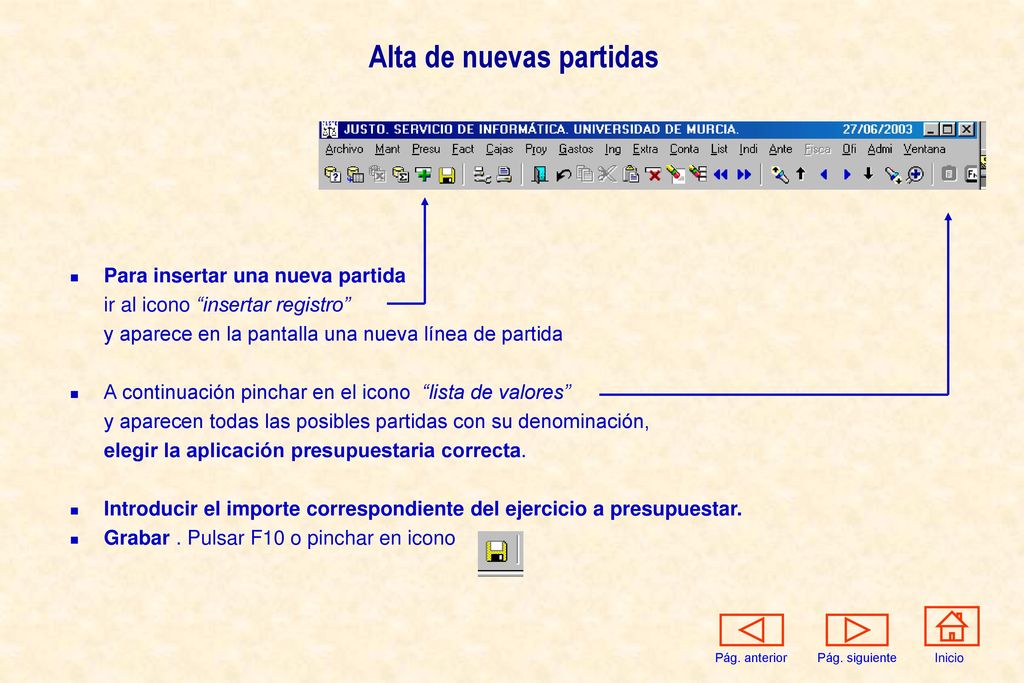The width and height of the screenshot is (1024, 683).
Task: Go to previous page with left triangle button
Action: (x=752, y=629)
